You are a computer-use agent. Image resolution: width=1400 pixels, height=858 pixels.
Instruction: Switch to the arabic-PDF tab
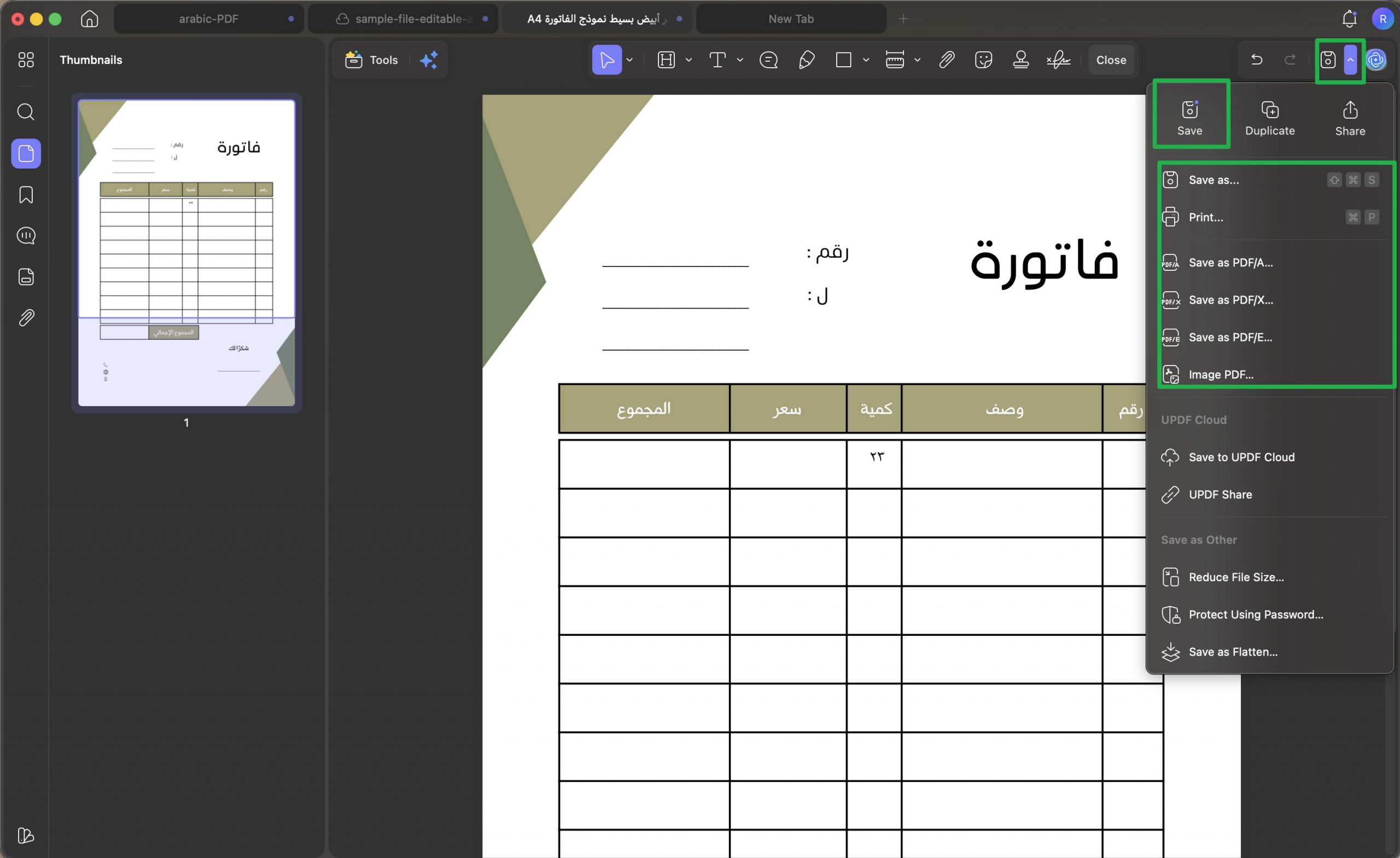208,19
